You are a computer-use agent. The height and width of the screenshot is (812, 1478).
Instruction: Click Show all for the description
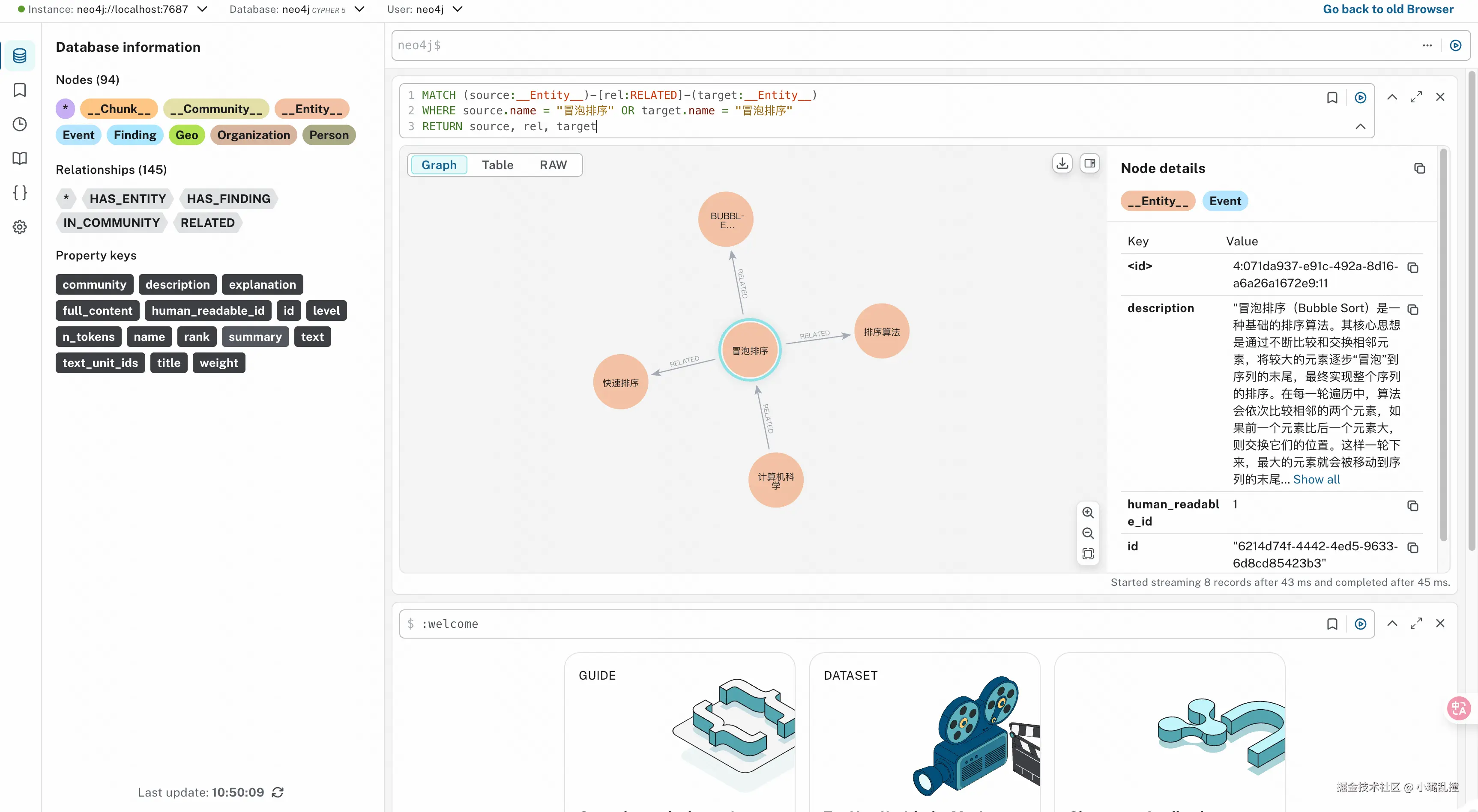[1316, 479]
